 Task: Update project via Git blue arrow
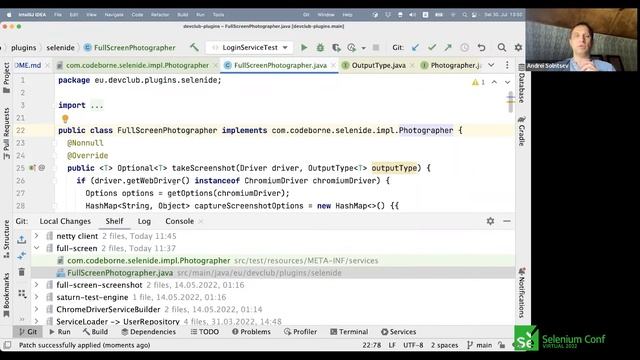point(416,47)
